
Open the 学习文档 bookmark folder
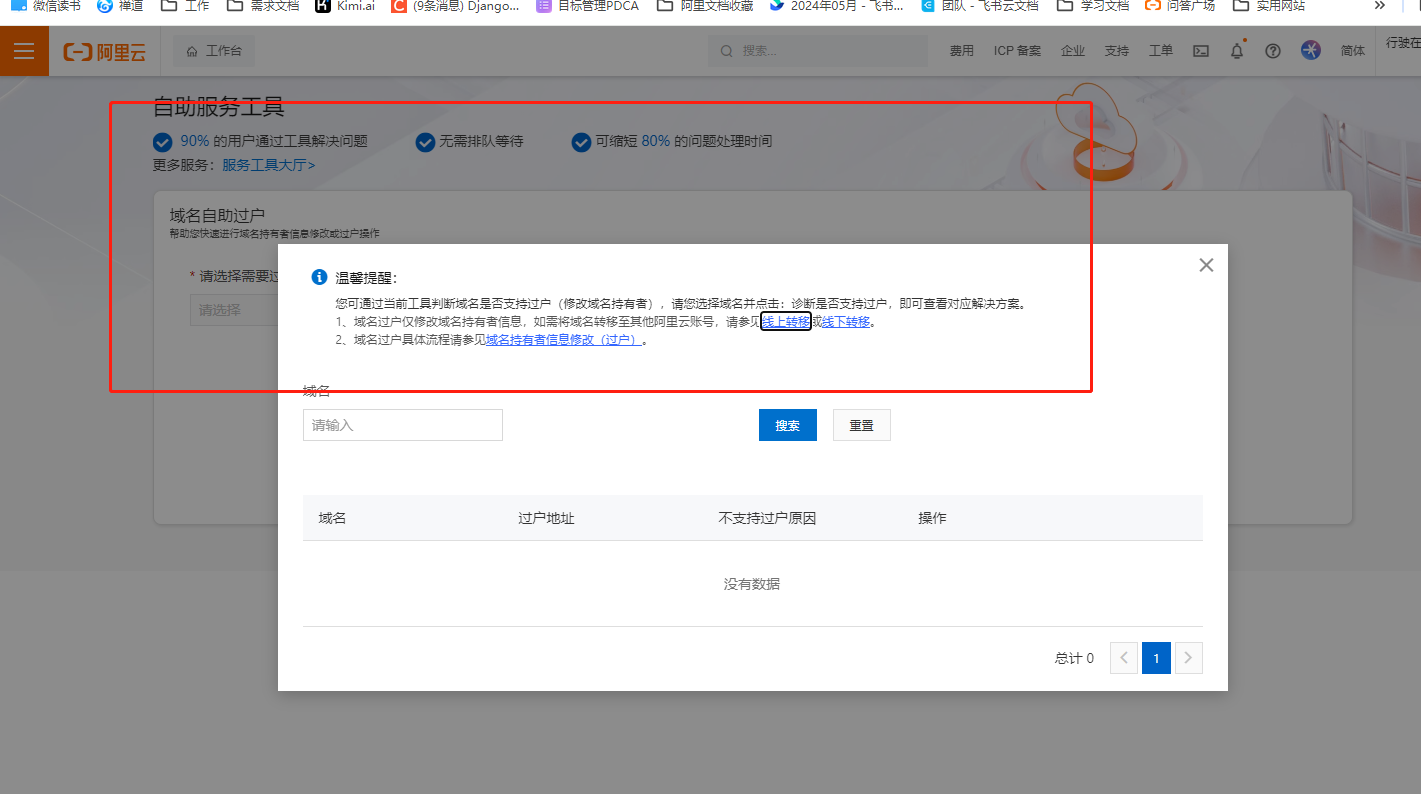[1093, 6]
